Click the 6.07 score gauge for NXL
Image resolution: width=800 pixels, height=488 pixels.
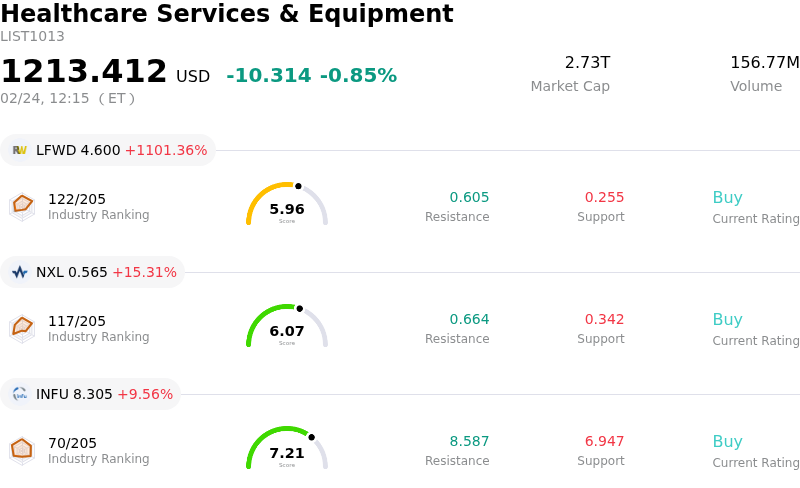click(287, 327)
